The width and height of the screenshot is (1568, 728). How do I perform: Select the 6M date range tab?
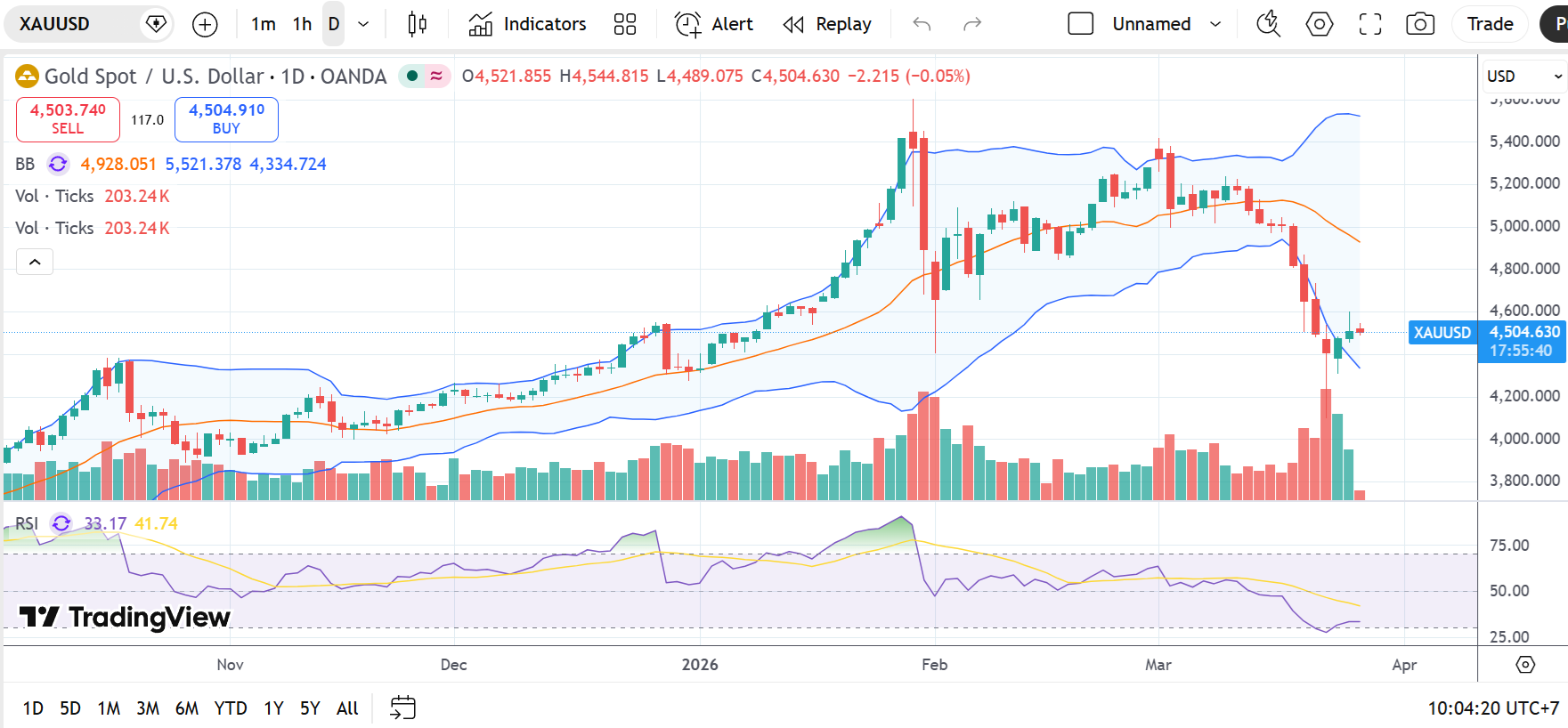(186, 708)
